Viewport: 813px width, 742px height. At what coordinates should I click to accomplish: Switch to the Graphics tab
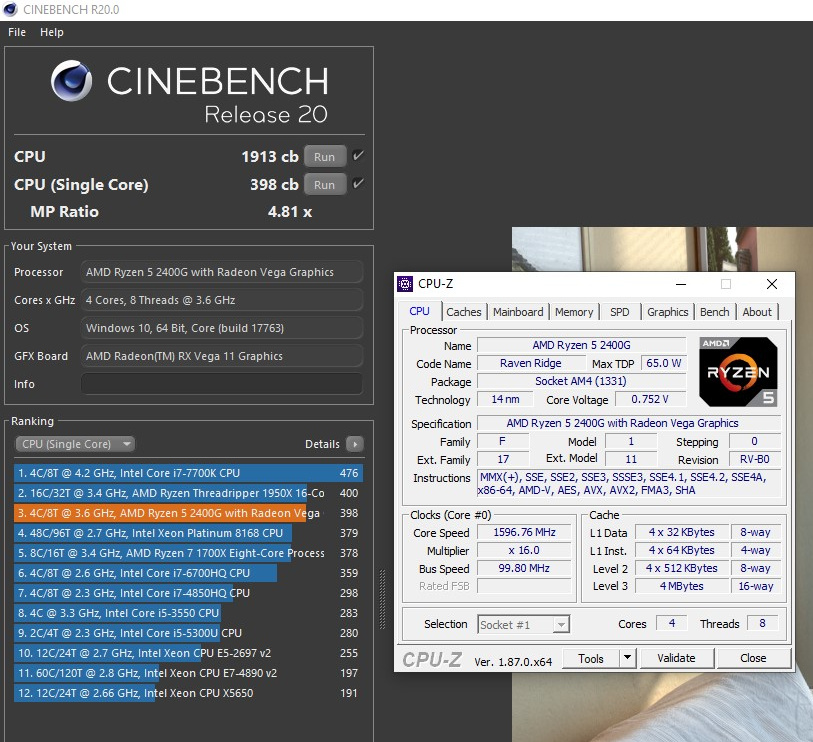[667, 312]
